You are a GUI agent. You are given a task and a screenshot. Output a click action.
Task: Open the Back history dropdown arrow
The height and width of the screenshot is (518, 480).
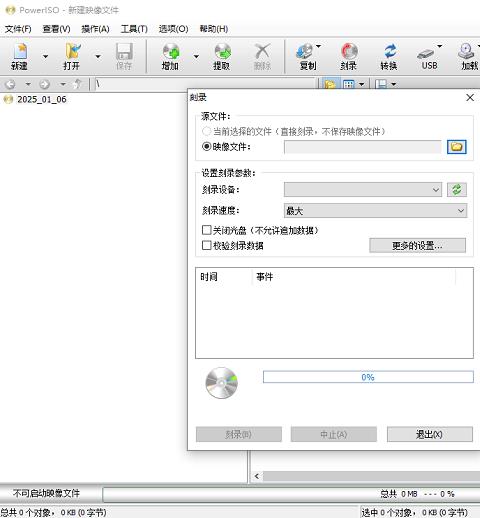click(28, 84)
